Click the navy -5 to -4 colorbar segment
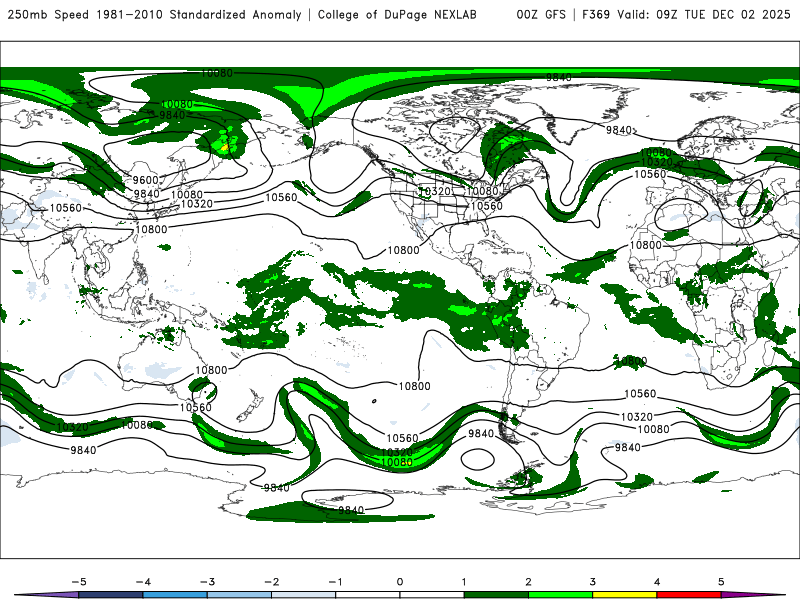Screen dimensions: 800x600 click(x=111, y=595)
